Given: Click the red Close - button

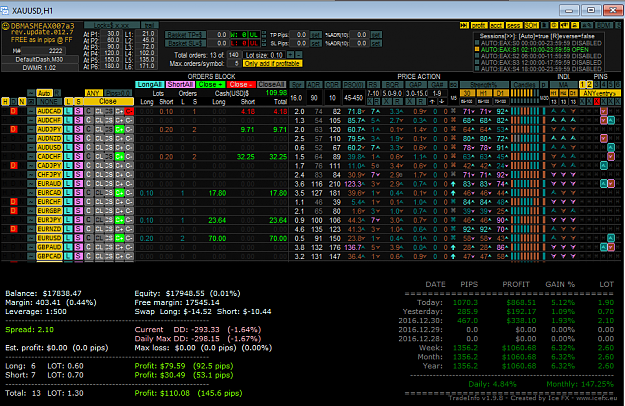Looking at the screenshot, I should point(241,84).
